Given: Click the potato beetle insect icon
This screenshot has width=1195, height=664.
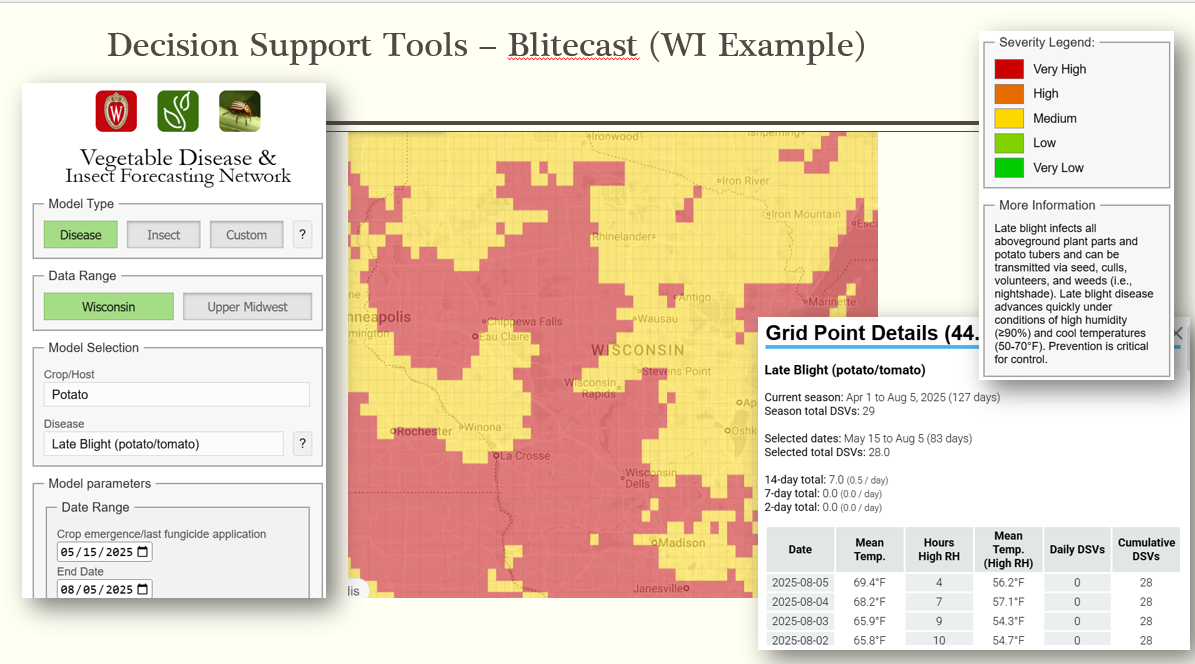Looking at the screenshot, I should click(x=240, y=111).
